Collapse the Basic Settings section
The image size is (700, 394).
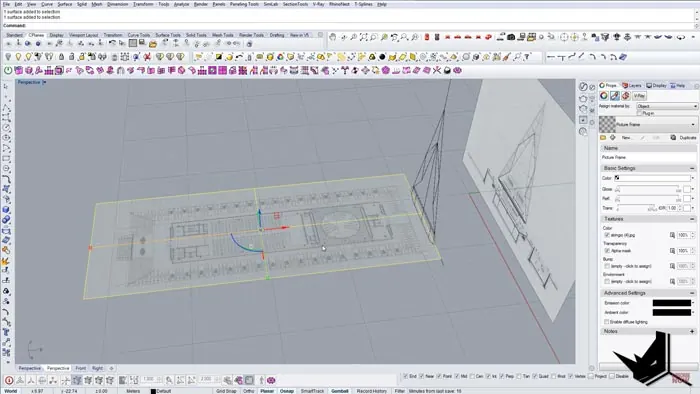pyautogui.click(x=692, y=168)
